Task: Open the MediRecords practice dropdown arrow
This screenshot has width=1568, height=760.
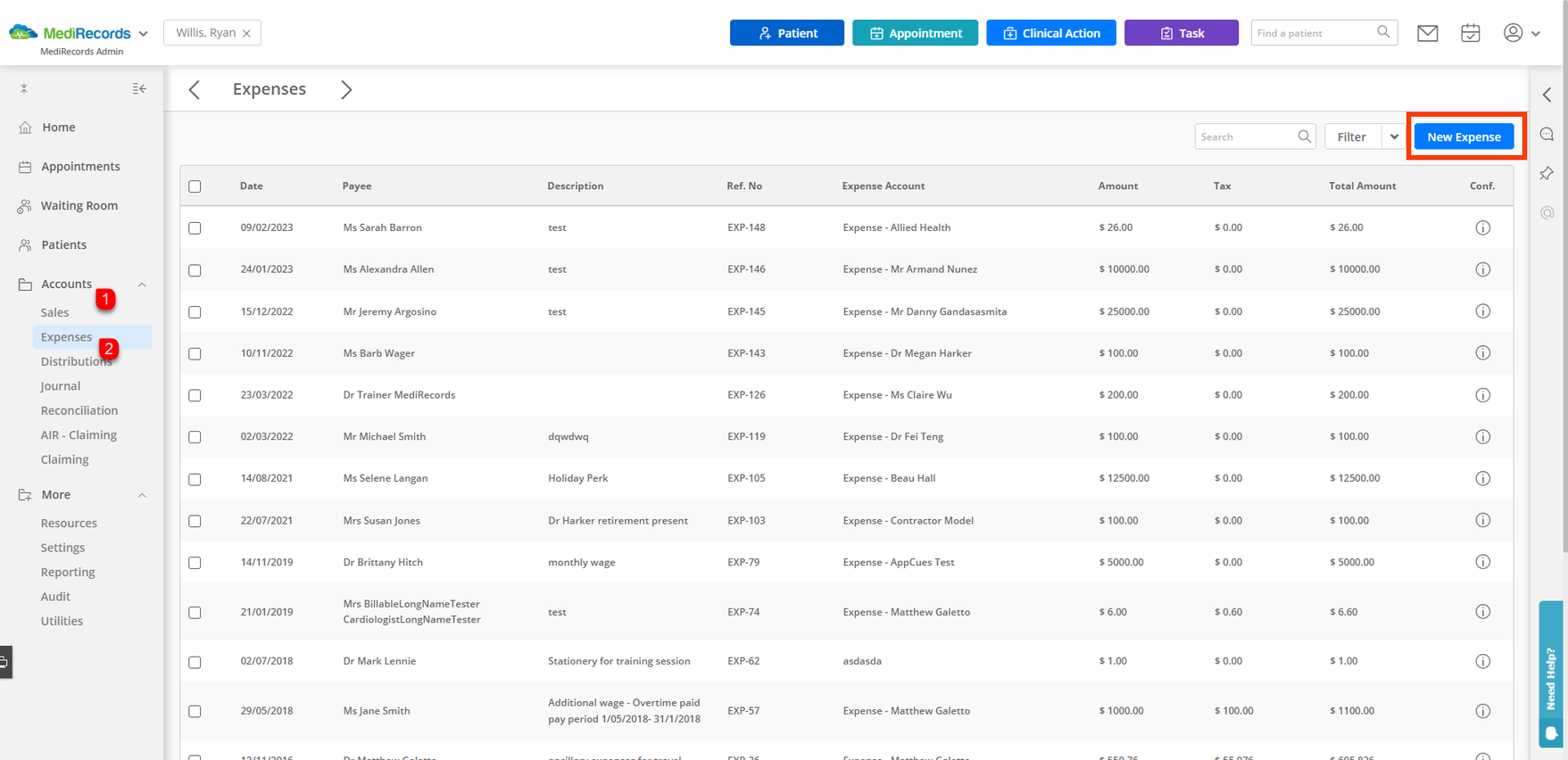Action: [143, 34]
